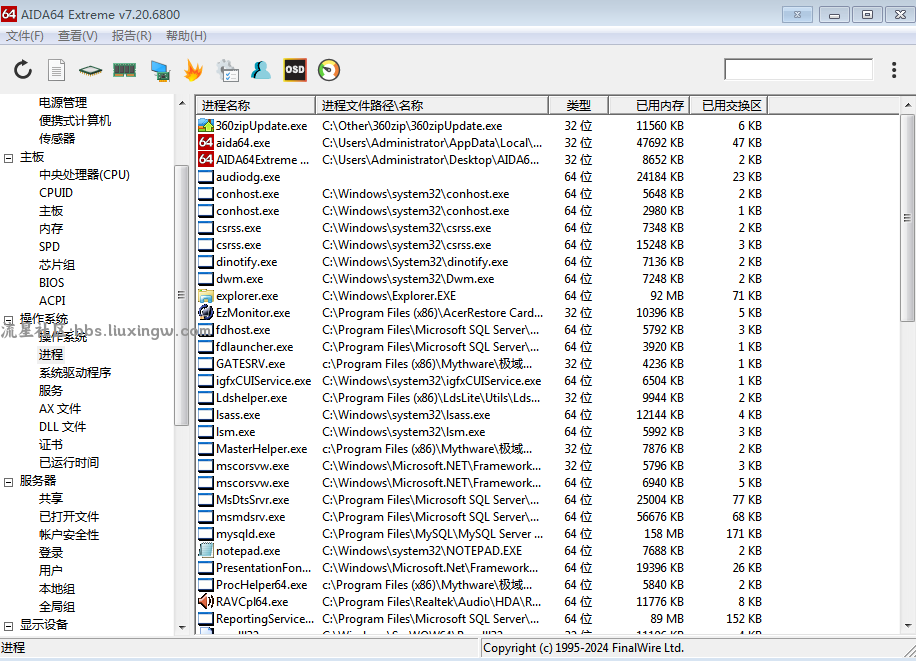The image size is (916, 661).
Task: Select ACPI in the tree
Action: (52, 300)
